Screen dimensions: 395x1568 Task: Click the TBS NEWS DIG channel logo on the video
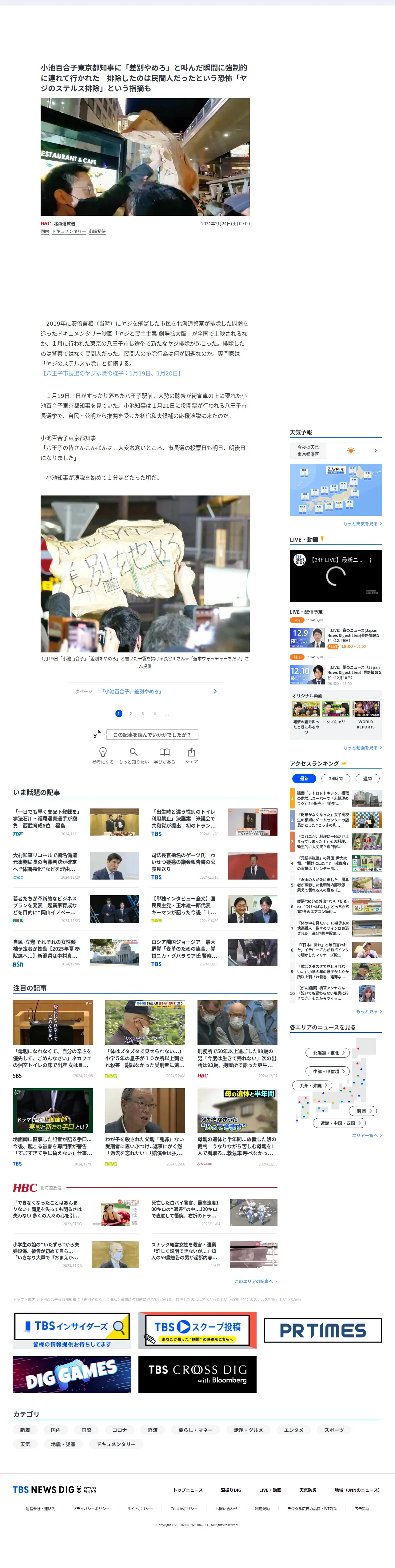[x=299, y=560]
